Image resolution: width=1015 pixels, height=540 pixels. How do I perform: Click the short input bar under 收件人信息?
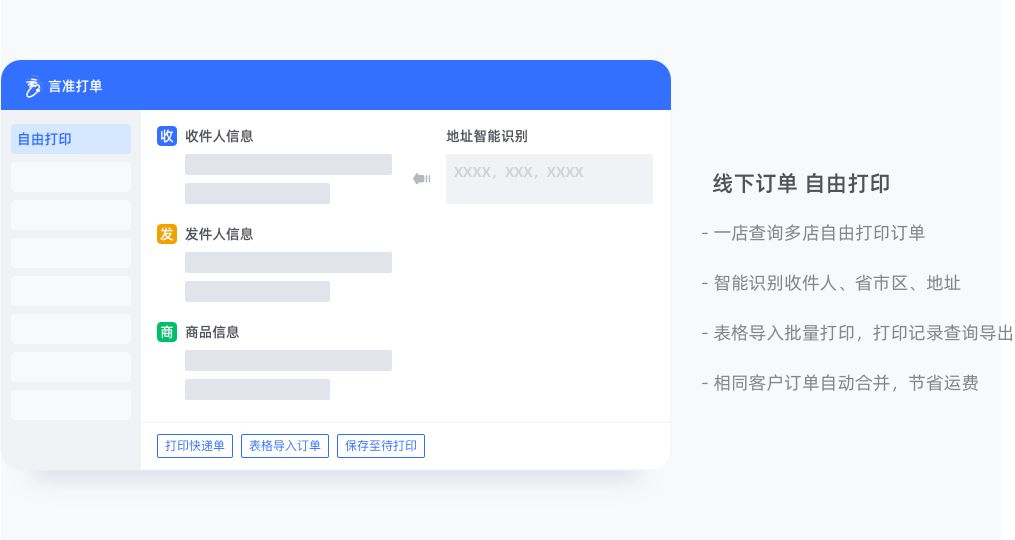point(257,193)
